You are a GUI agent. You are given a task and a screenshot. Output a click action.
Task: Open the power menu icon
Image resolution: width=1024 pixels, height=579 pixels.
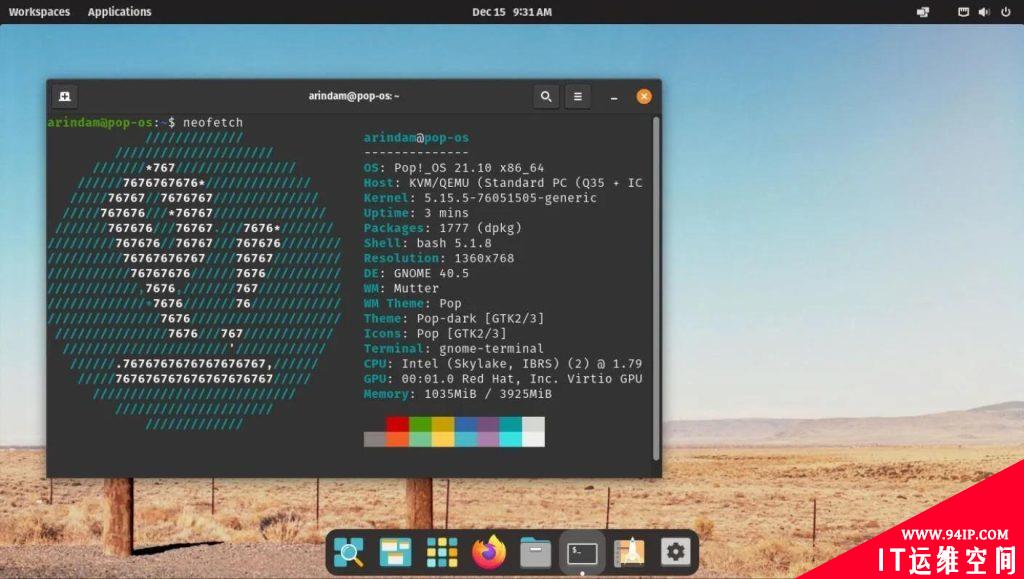pos(1006,12)
